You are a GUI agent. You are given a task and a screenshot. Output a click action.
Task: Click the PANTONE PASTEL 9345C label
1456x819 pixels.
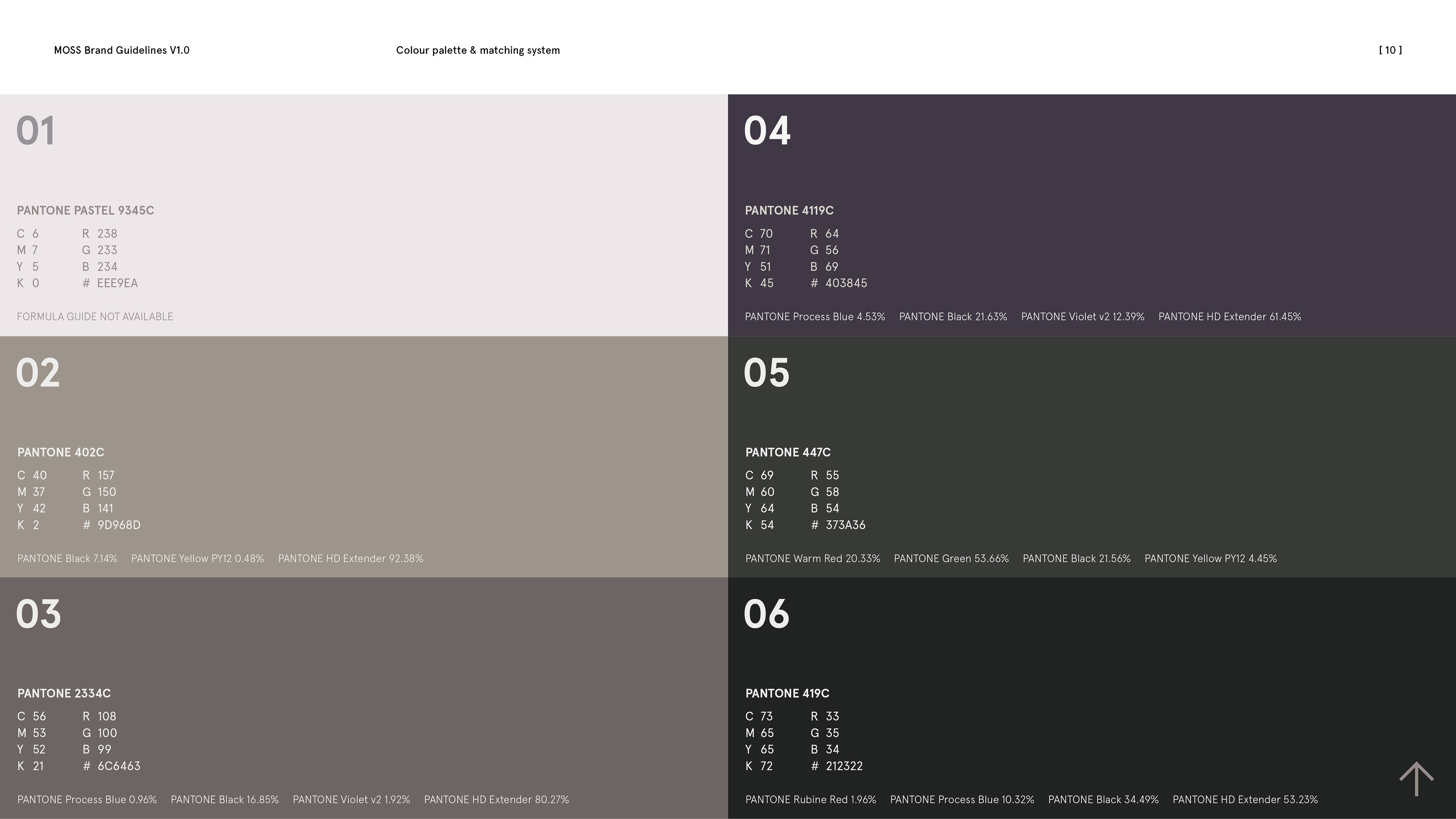[85, 210]
